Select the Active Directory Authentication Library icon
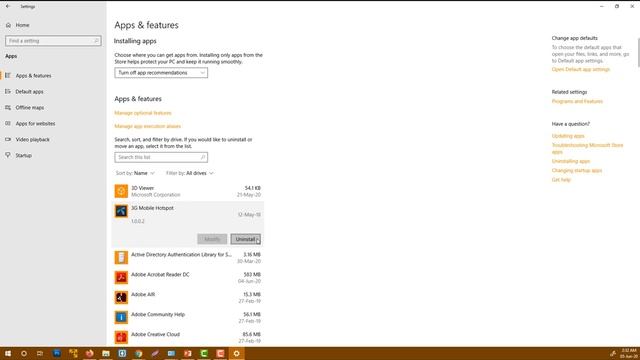This screenshot has width=640, height=360. [121, 258]
